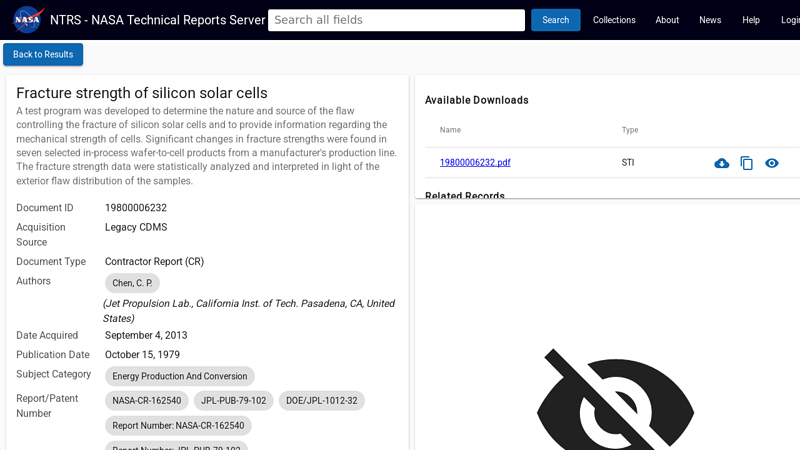Click the Related Records heading
800x450 pixels.
465,194
